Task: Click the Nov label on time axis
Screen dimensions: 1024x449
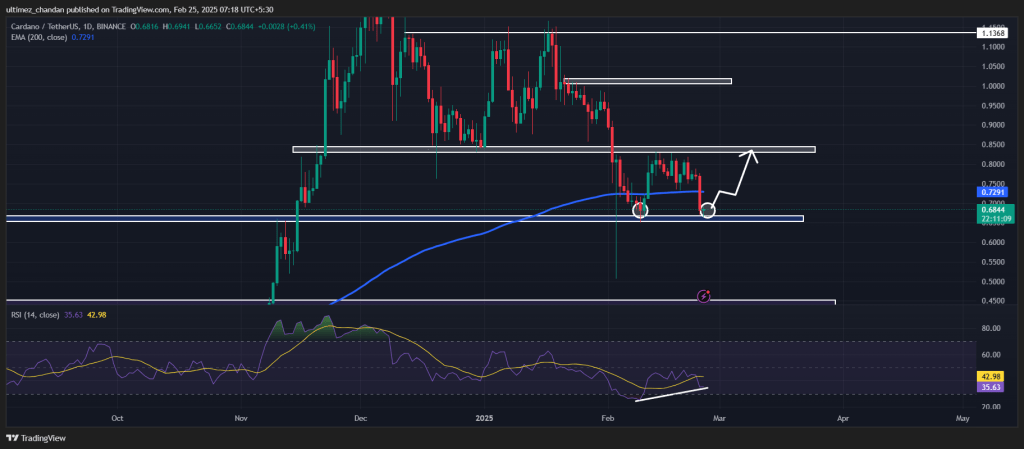Action: coord(242,418)
